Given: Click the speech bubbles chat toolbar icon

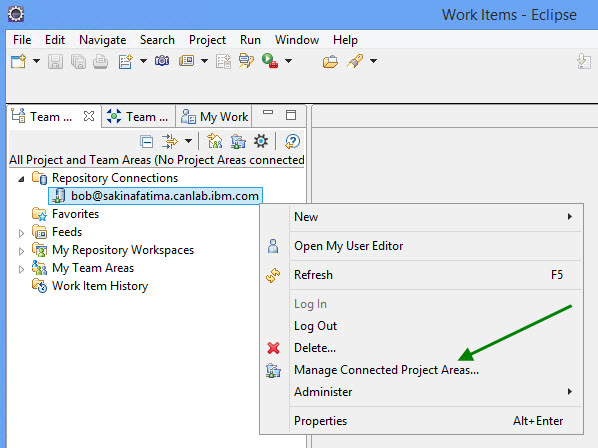Looking at the screenshot, I should [x=246, y=61].
